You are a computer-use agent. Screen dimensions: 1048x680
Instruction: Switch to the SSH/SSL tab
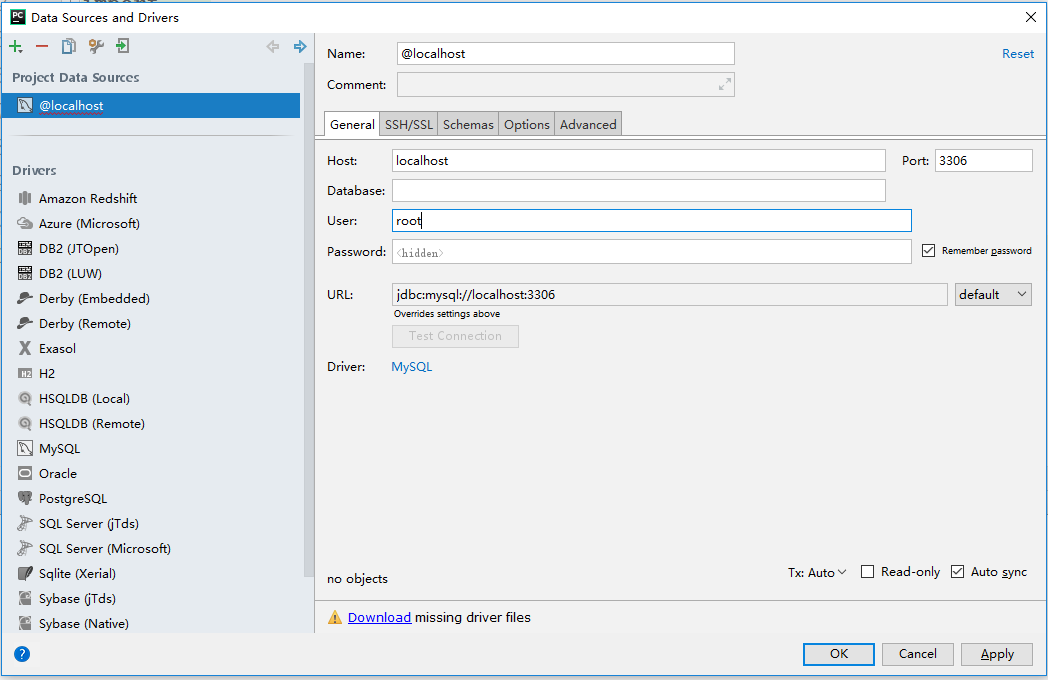(x=408, y=124)
